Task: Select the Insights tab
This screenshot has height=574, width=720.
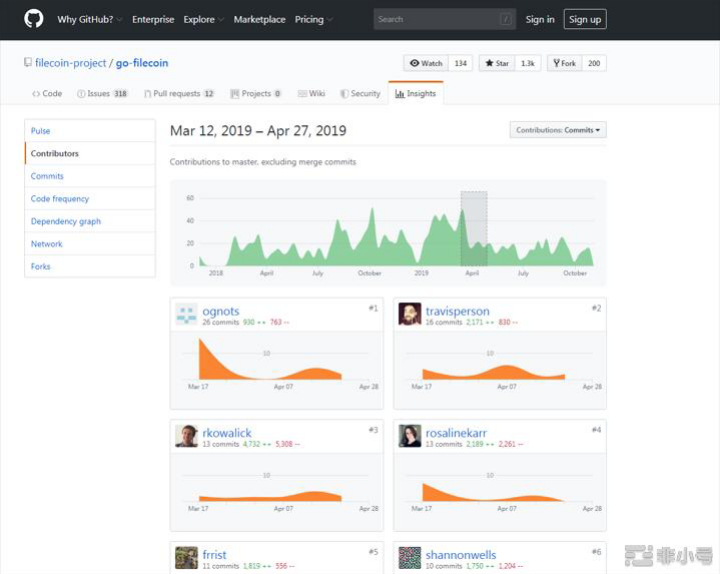Action: pos(416,93)
